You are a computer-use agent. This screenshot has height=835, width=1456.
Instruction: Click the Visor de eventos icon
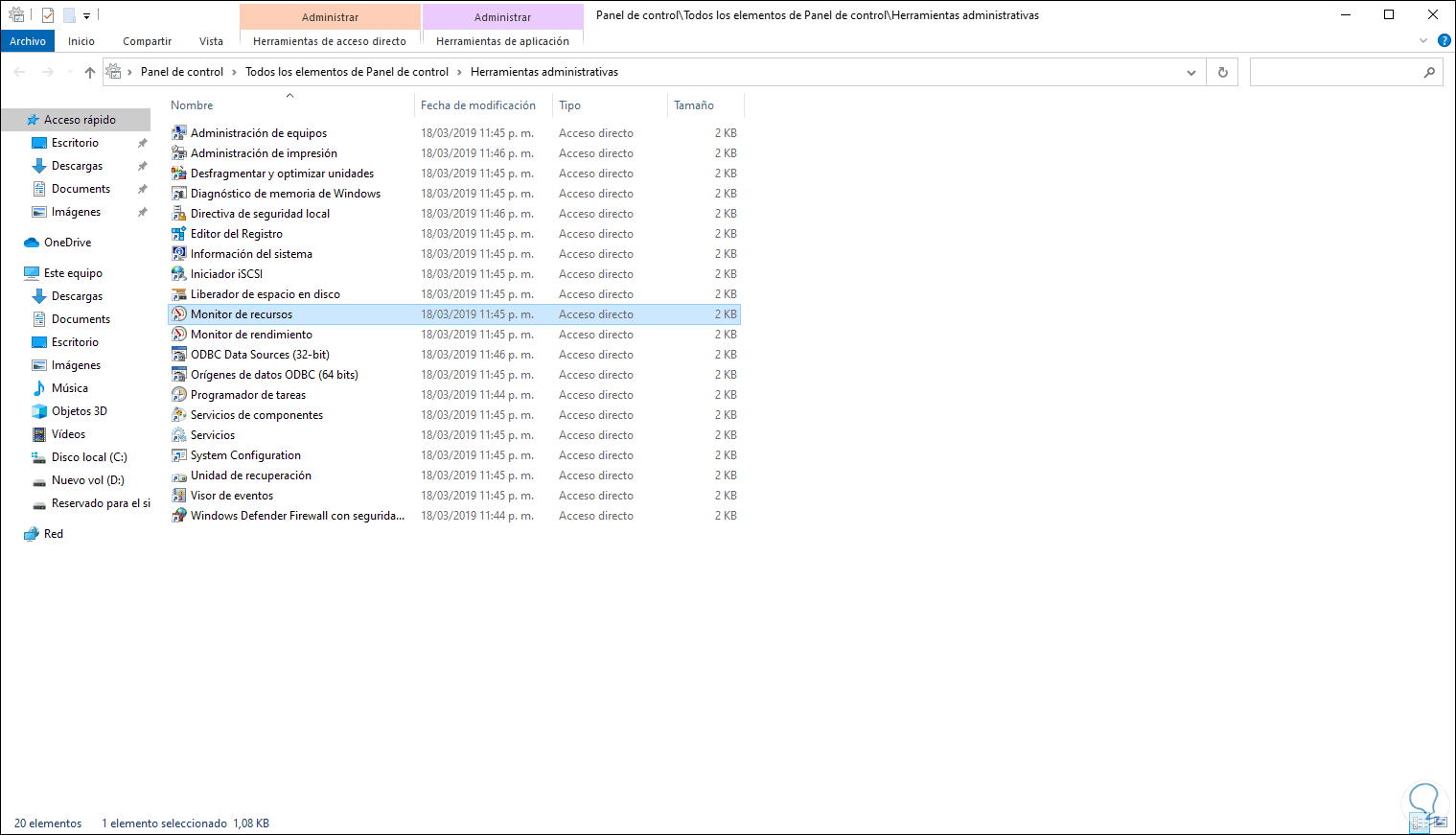[179, 496]
